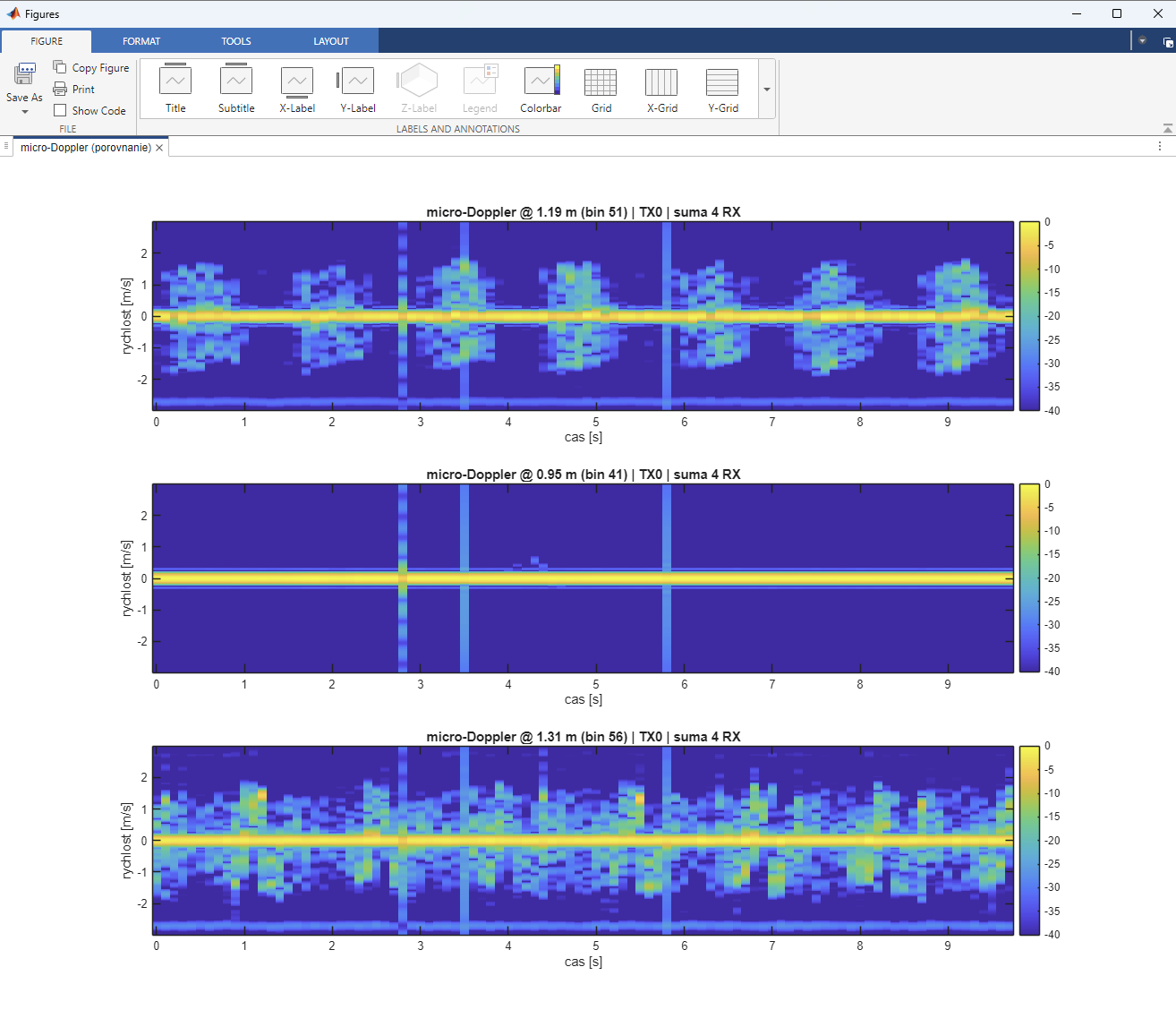Add an X-Label to the axes
This screenshot has width=1176, height=1027.
click(297, 89)
